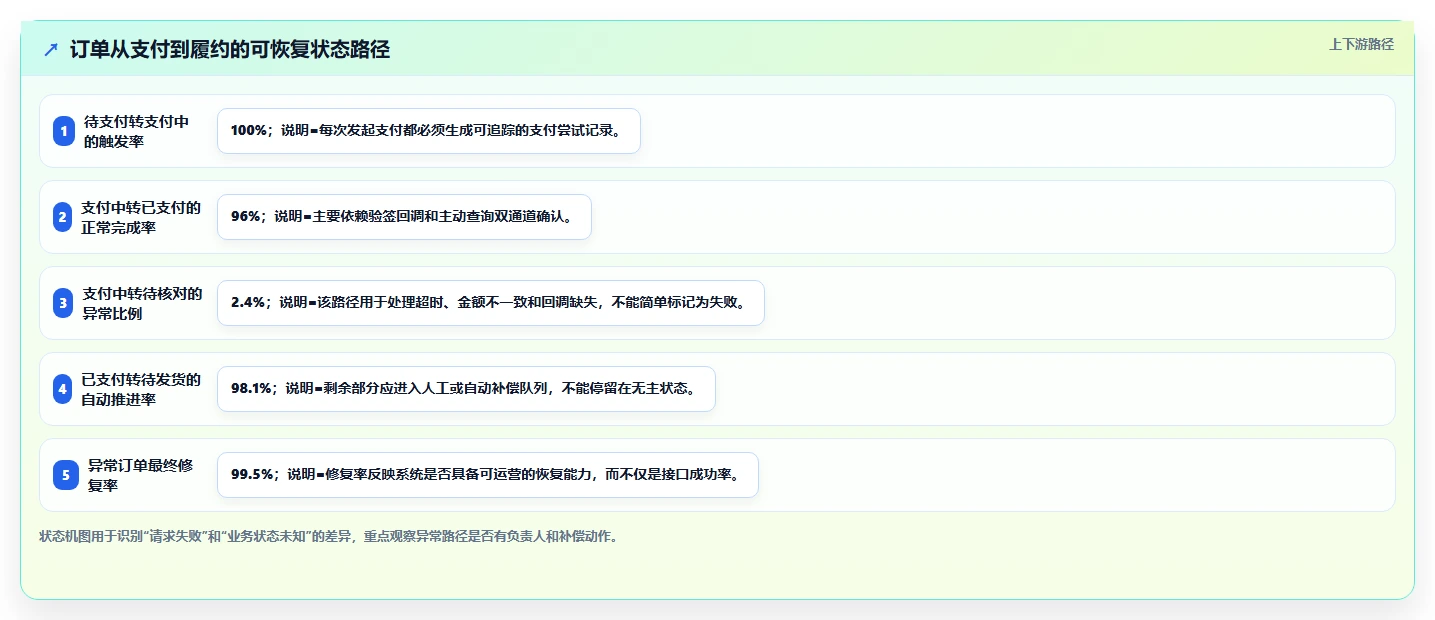Select step badge number 2
Screen dimensions: 1435x620
coord(63,217)
